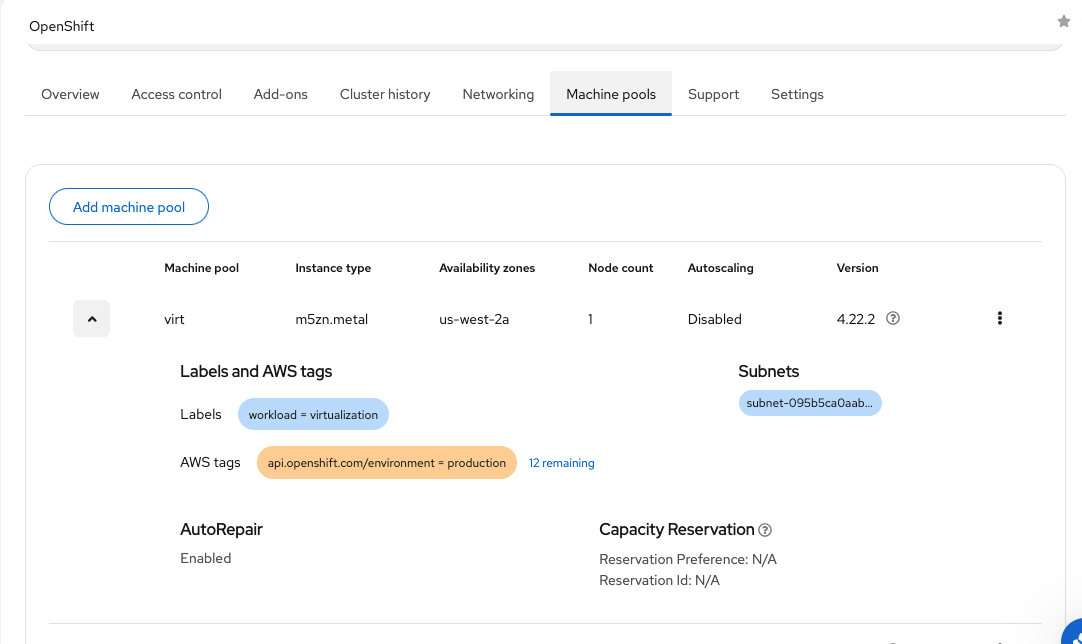Collapse the virt machine pool row

92,319
